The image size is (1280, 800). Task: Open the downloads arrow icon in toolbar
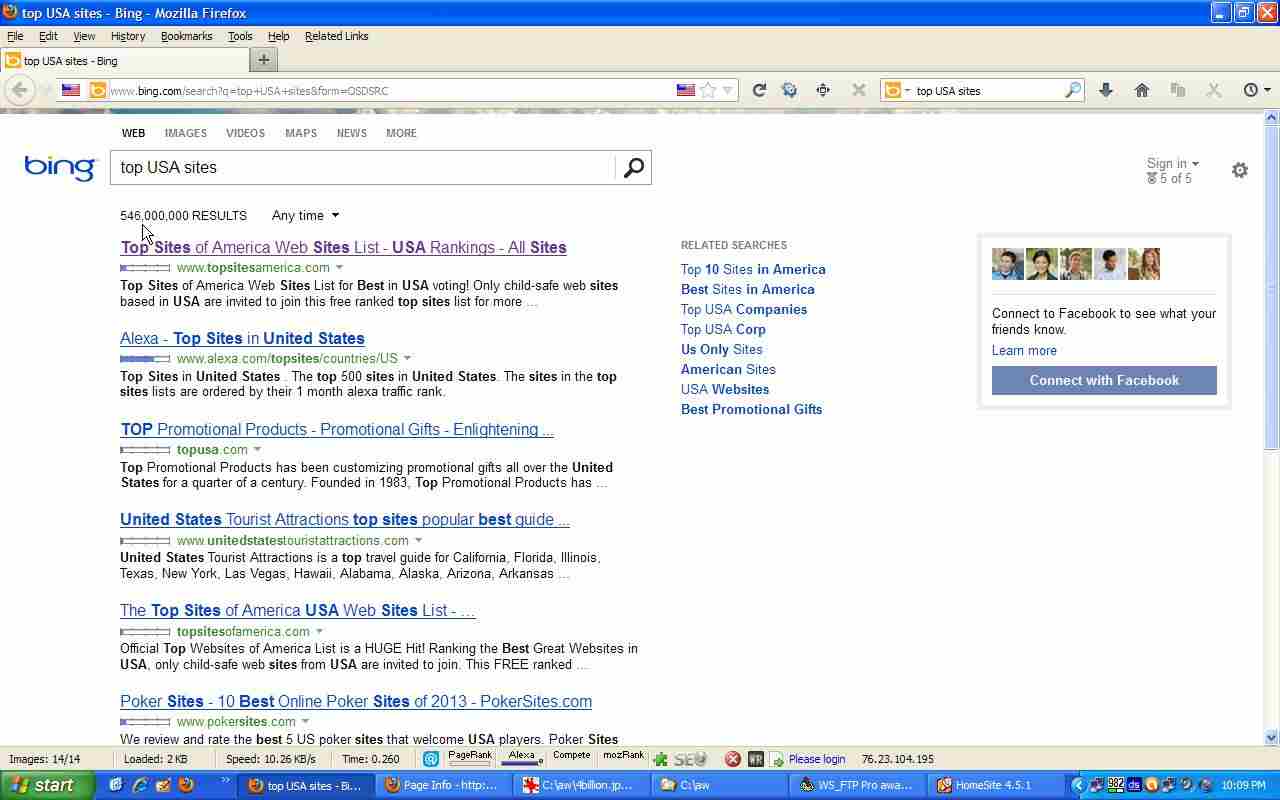(x=1106, y=90)
